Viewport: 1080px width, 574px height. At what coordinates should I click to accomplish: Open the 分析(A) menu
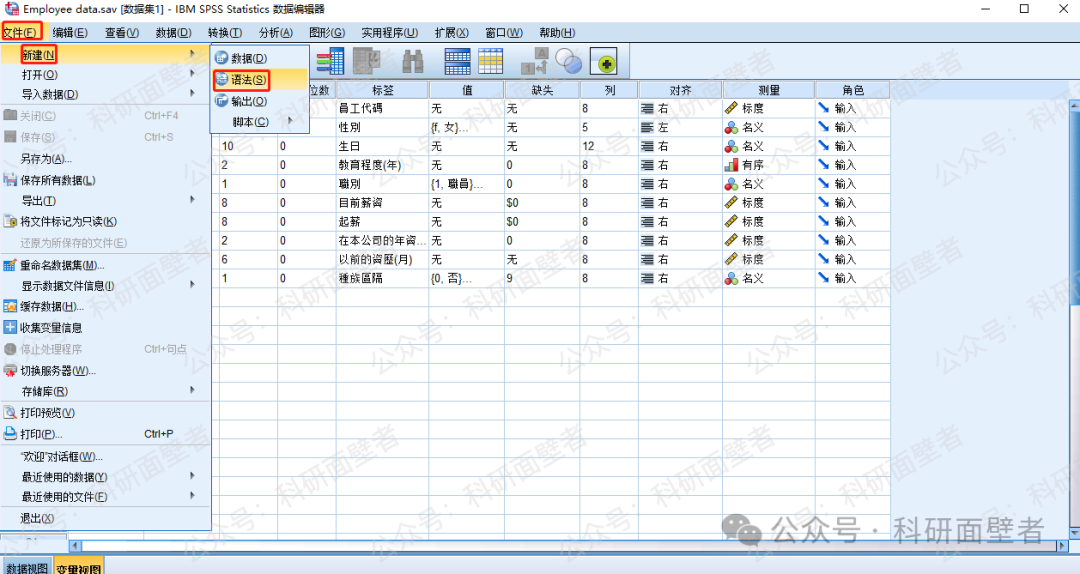(276, 32)
